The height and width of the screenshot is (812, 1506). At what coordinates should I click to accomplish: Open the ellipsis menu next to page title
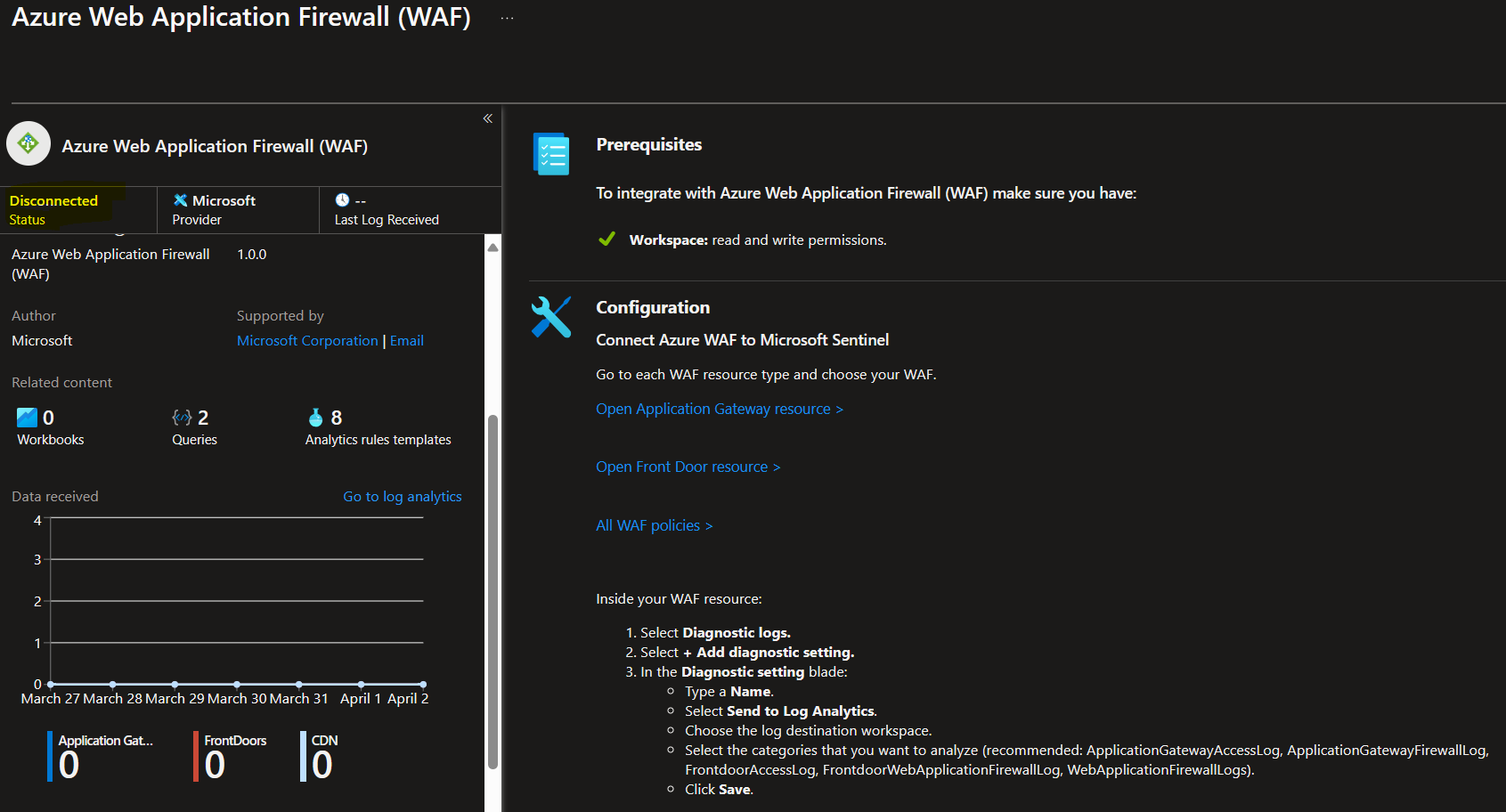point(507,18)
